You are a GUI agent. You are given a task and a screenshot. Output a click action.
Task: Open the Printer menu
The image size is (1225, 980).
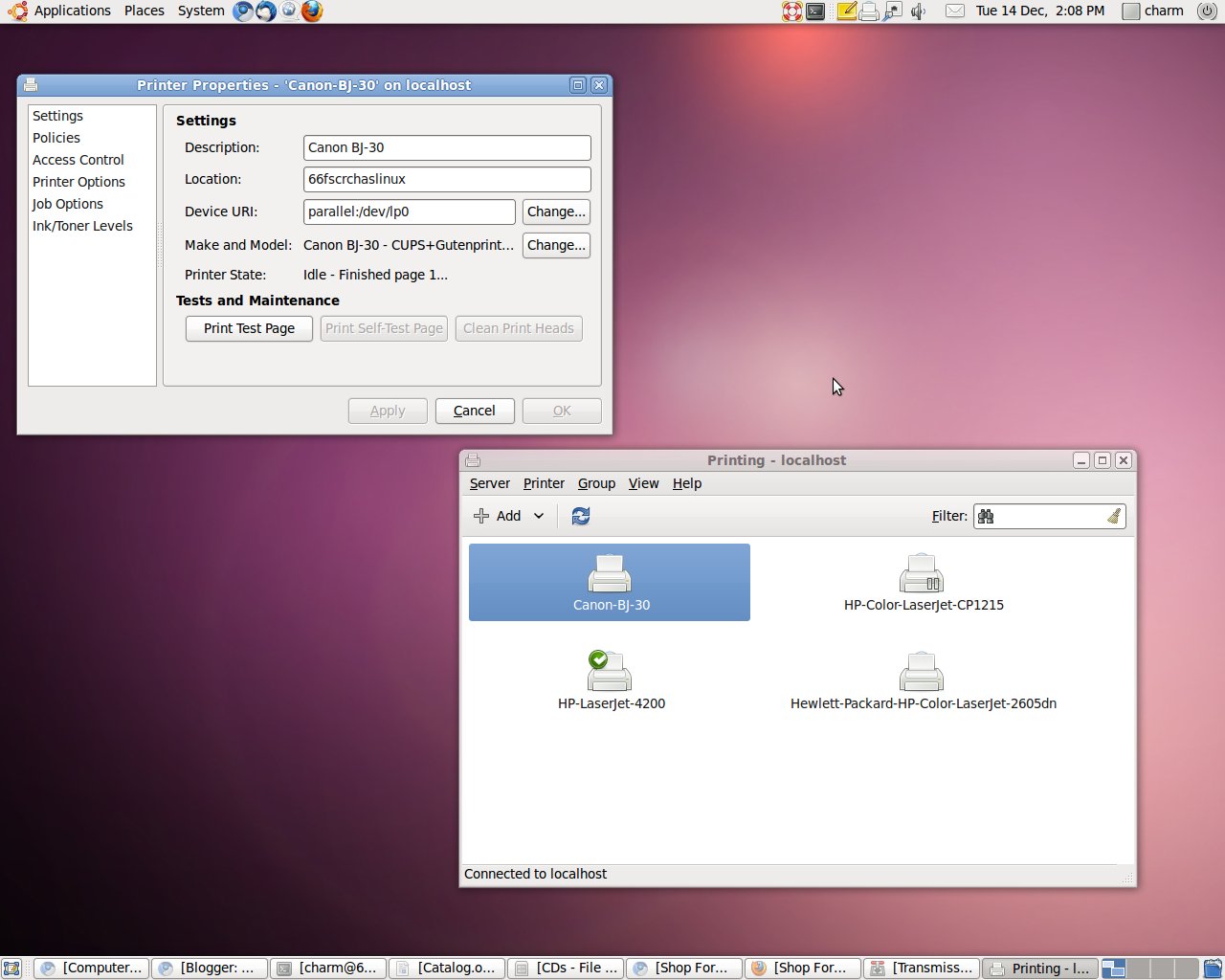pyautogui.click(x=544, y=483)
